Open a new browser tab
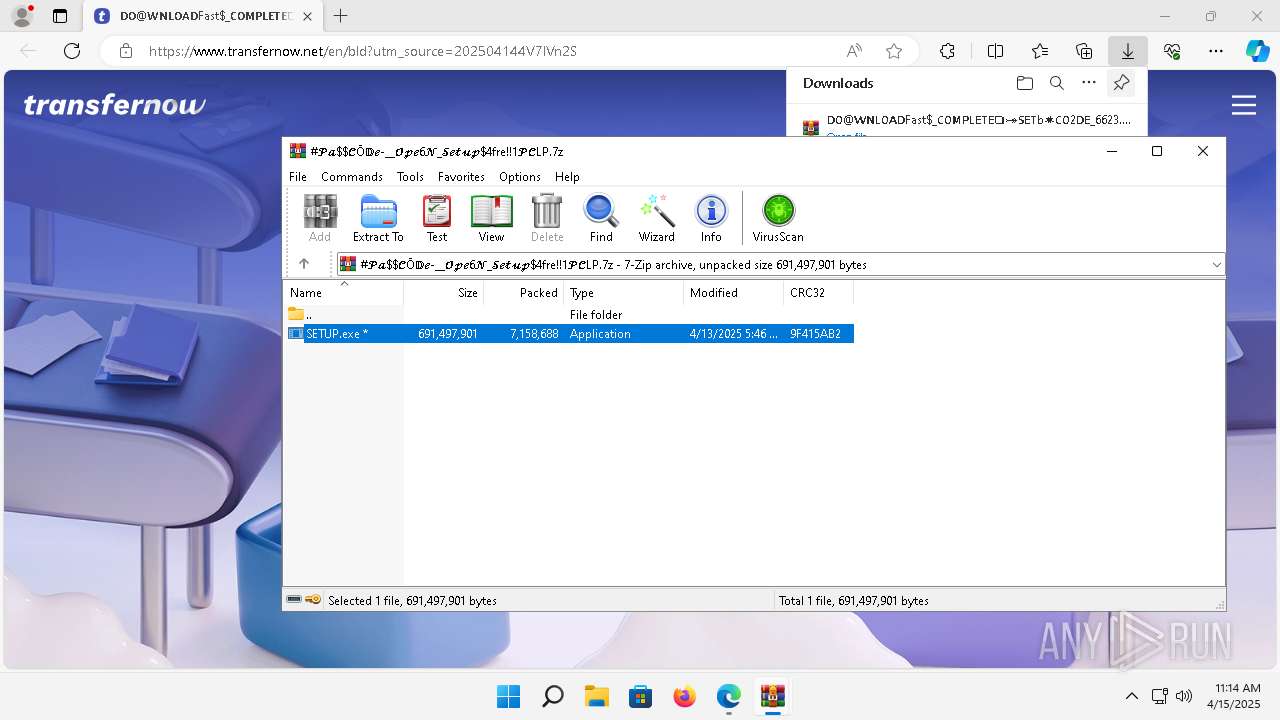The image size is (1280, 720). 341,16
